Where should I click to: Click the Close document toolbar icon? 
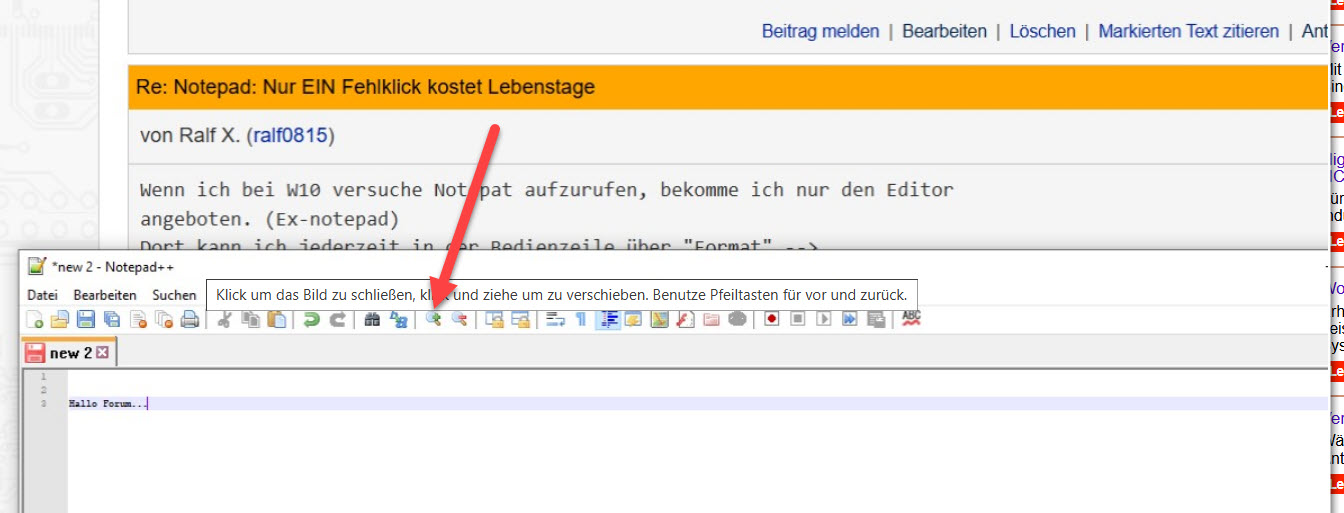[138, 320]
